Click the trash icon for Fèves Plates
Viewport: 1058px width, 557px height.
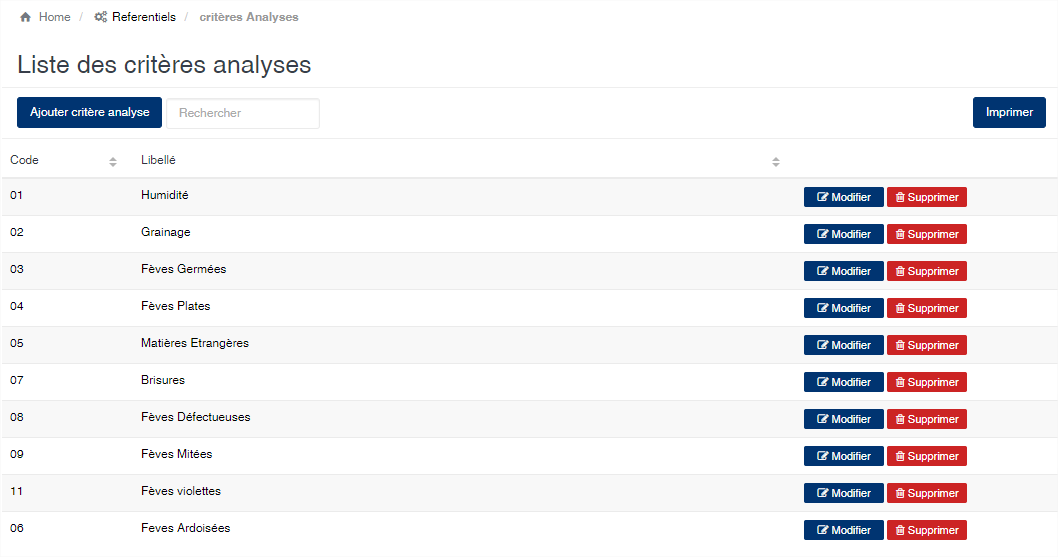point(900,309)
